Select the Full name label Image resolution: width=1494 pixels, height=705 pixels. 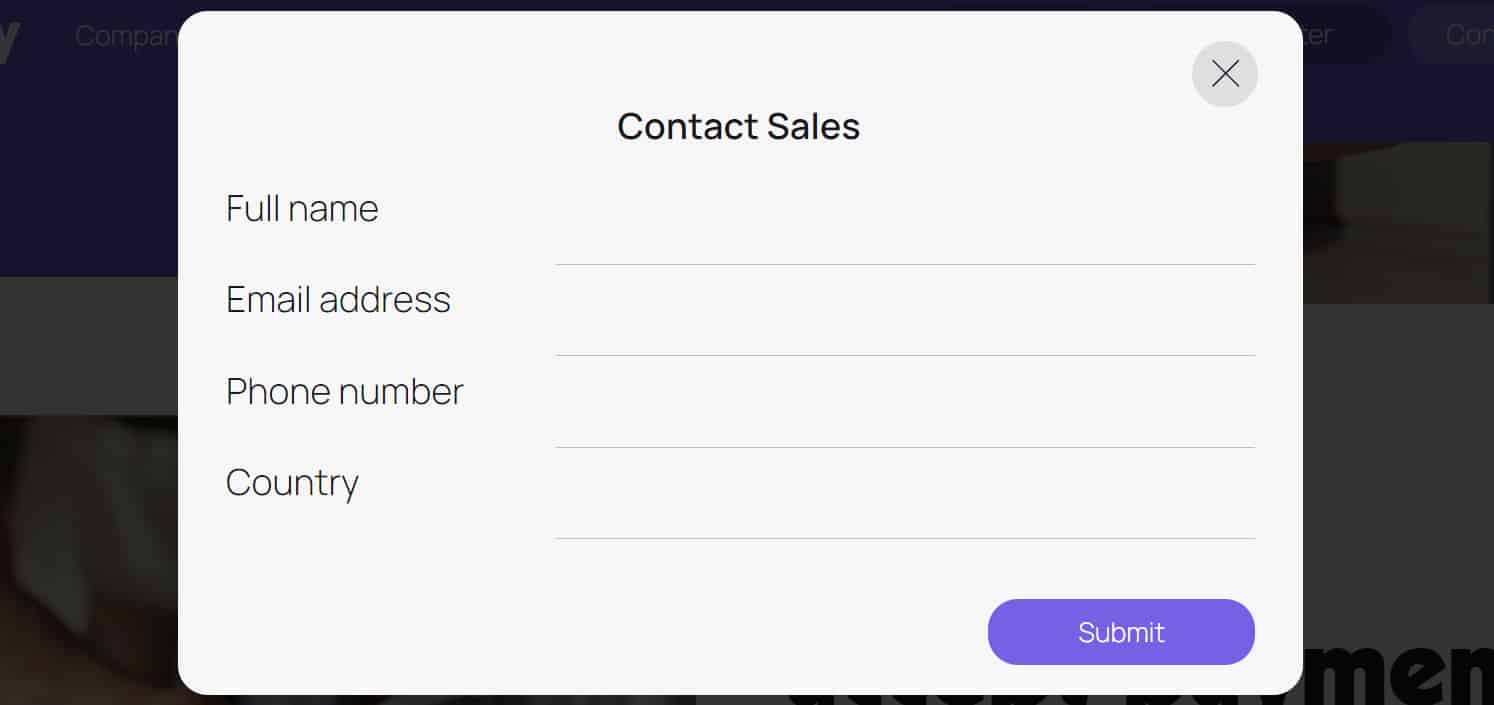coord(302,208)
